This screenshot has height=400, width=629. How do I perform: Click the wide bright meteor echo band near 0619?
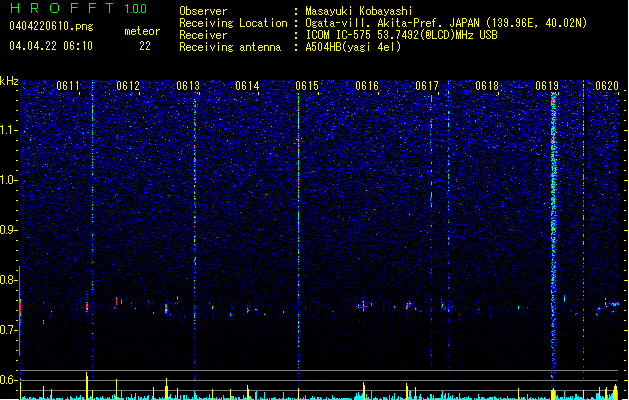point(554,237)
